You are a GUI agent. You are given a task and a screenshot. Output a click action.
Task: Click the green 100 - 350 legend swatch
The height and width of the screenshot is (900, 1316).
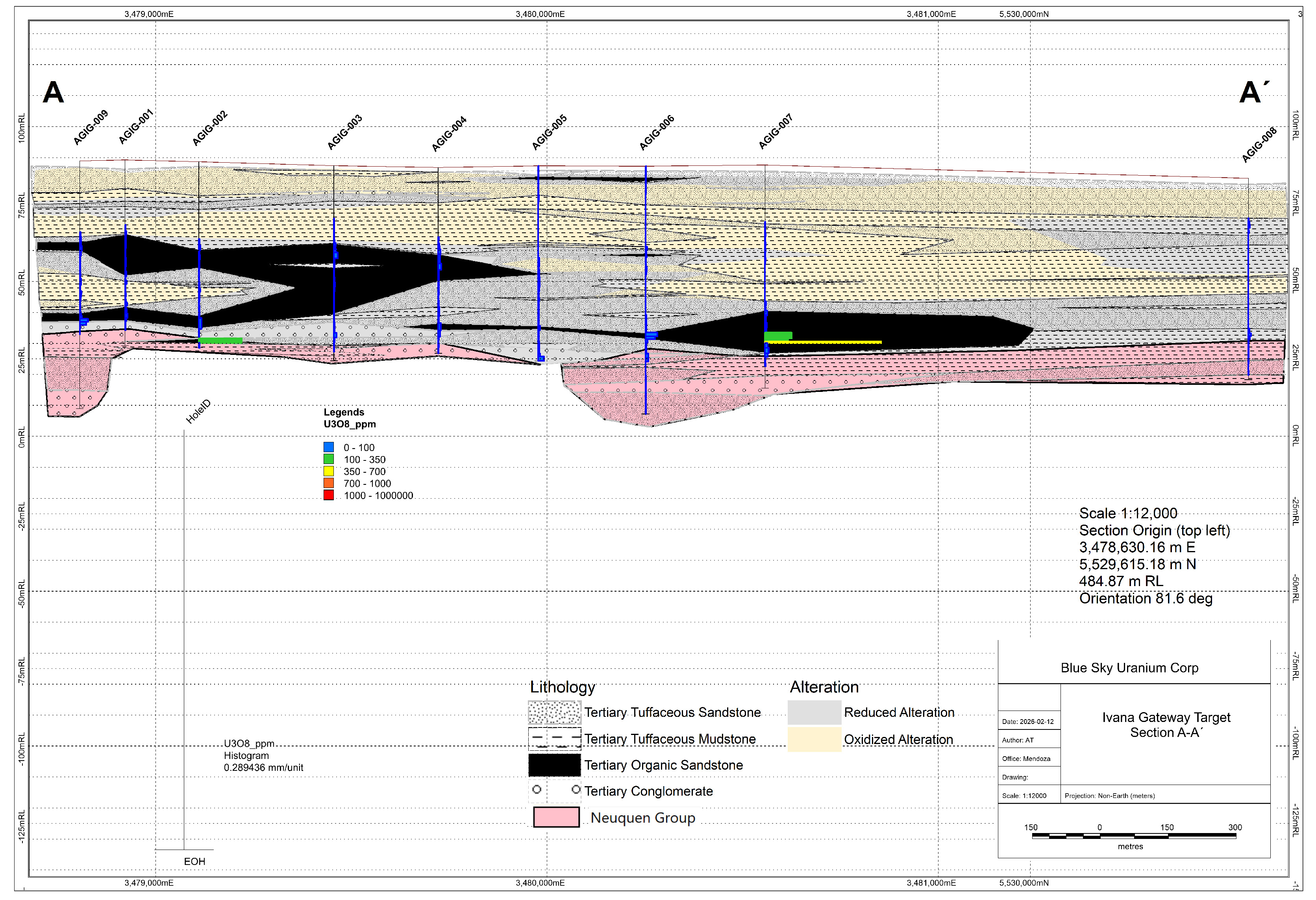tap(328, 459)
